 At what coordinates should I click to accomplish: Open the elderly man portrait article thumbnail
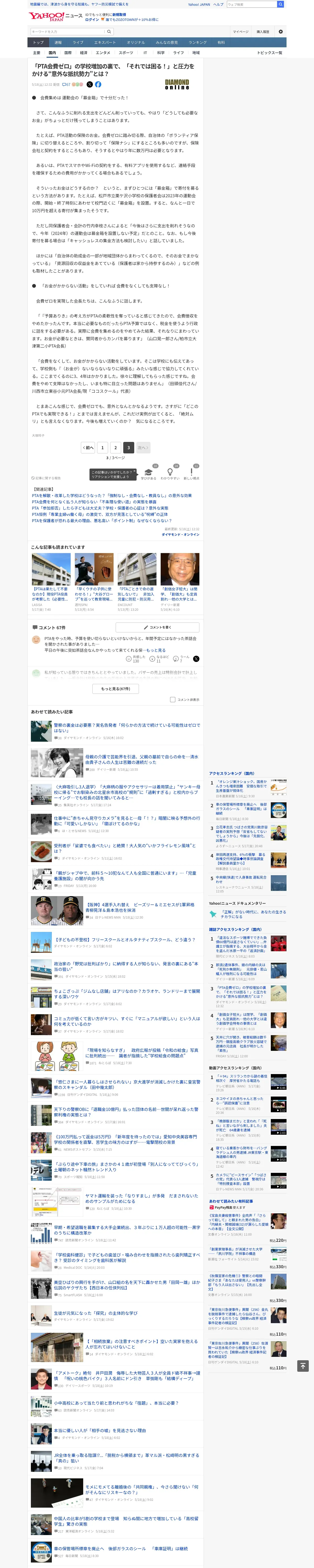point(180,569)
